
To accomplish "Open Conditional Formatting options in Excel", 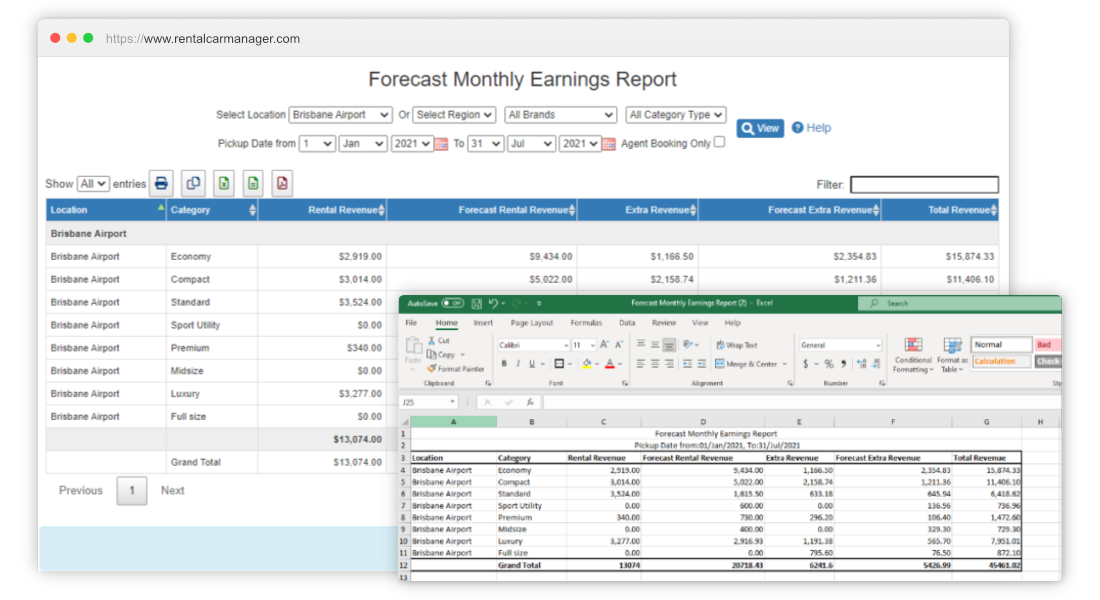I will click(912, 355).
